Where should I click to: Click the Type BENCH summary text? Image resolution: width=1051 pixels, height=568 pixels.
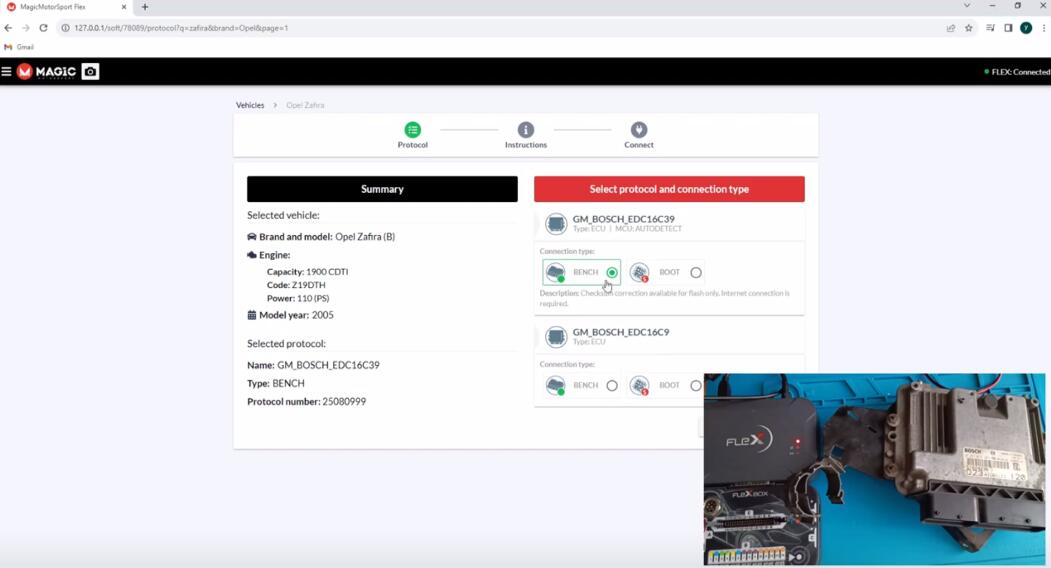coord(275,384)
